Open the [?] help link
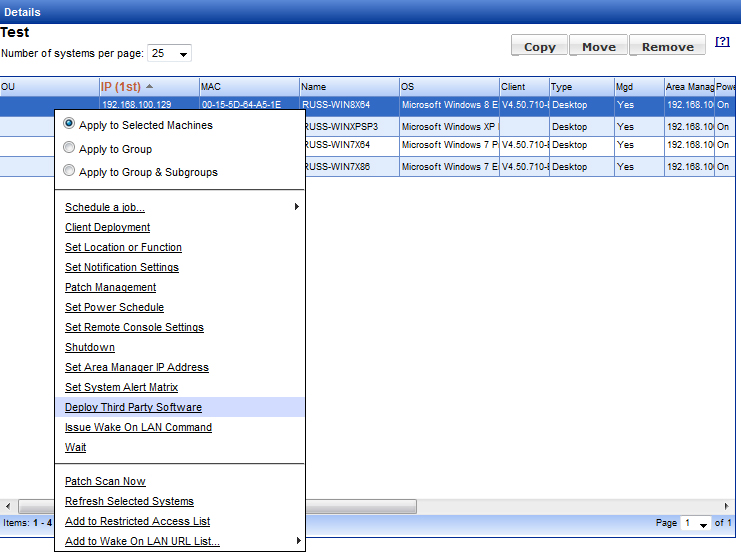 (x=722, y=42)
